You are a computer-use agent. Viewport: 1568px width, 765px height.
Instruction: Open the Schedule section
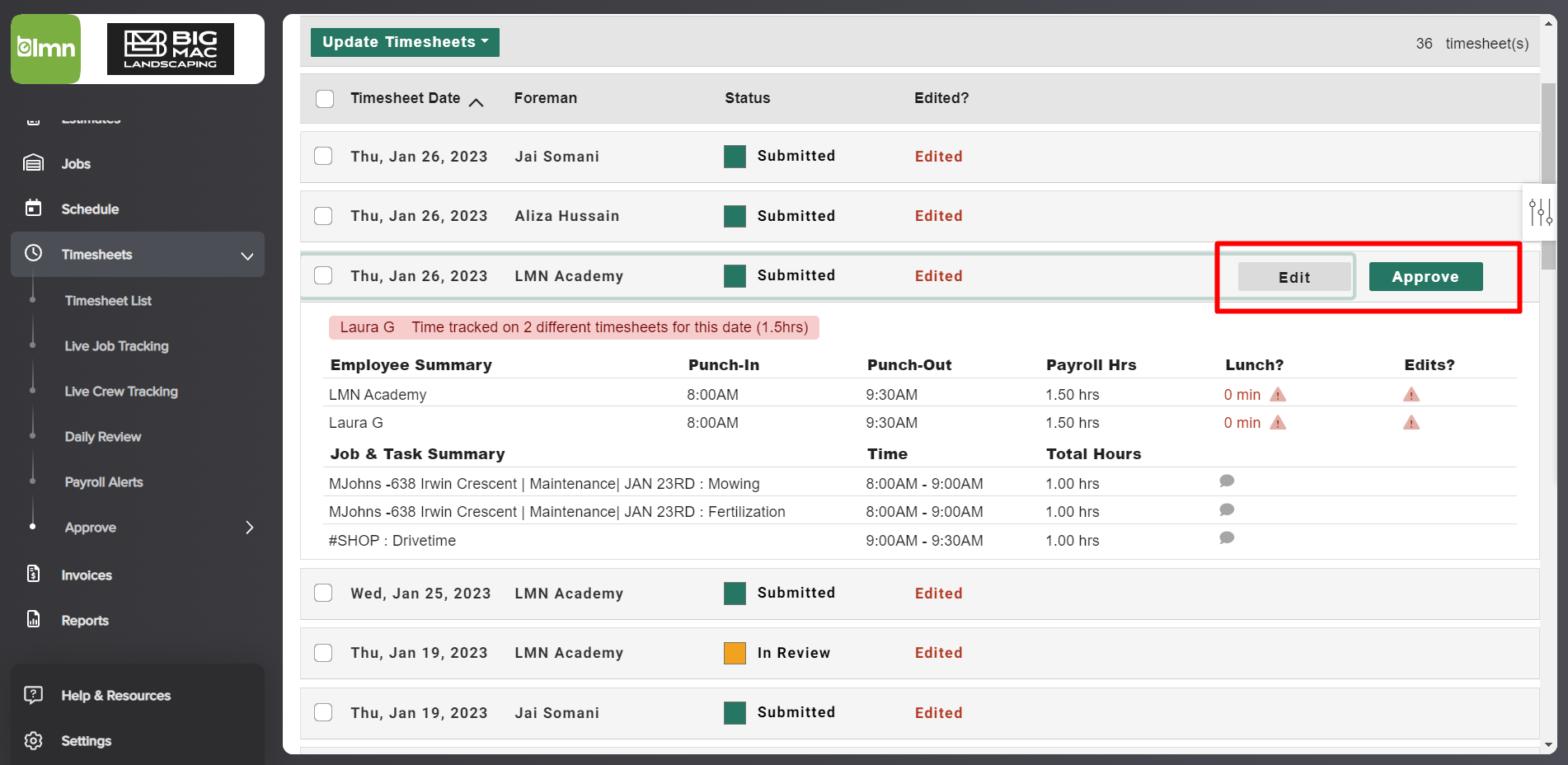pyautogui.click(x=90, y=209)
